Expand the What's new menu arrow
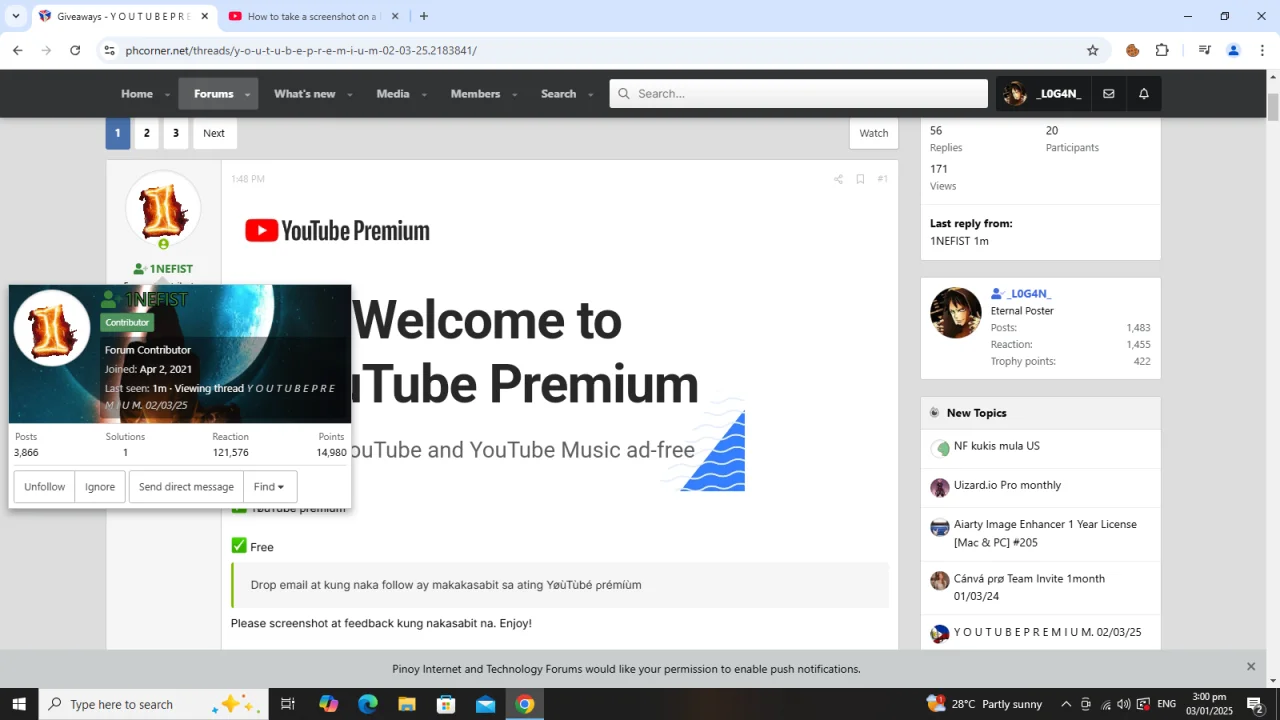The width and height of the screenshot is (1280, 720). click(350, 95)
